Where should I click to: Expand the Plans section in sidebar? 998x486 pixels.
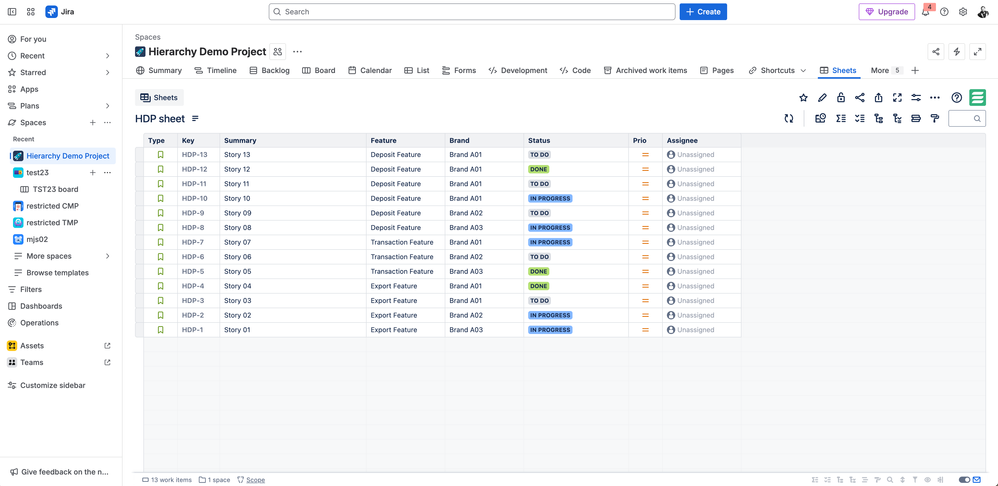[x=107, y=106]
